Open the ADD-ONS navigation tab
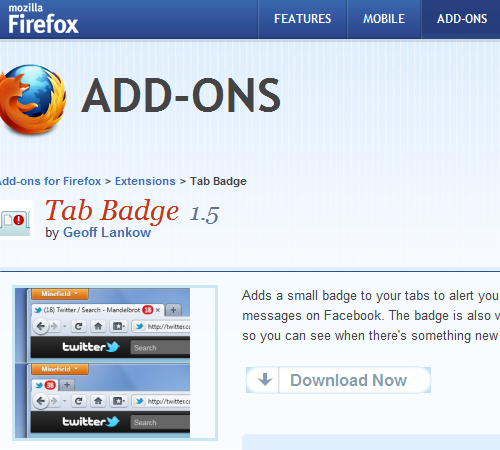Viewport: 500px width, 450px height. (x=462, y=19)
